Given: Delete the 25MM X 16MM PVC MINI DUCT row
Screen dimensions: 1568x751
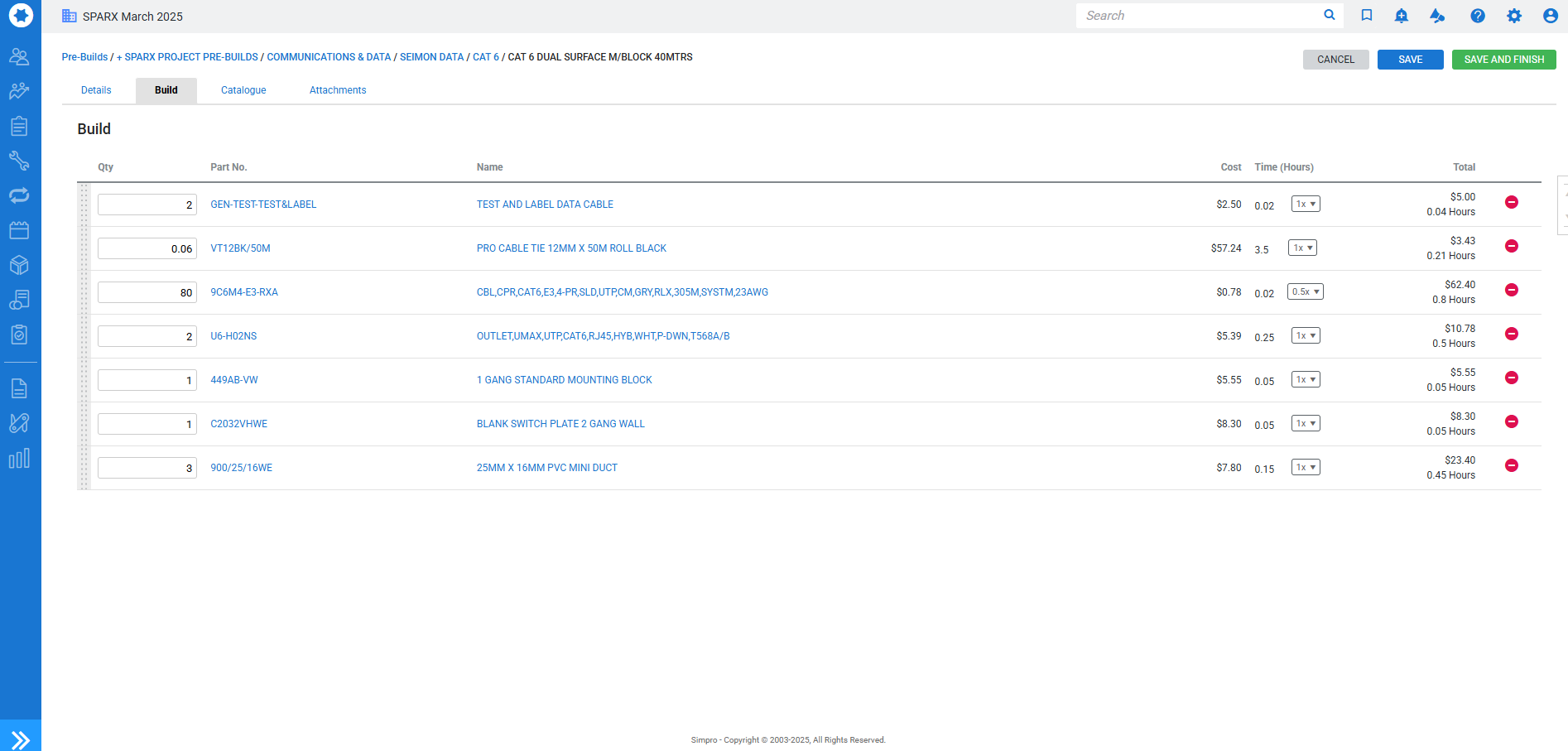Looking at the screenshot, I should (1511, 465).
